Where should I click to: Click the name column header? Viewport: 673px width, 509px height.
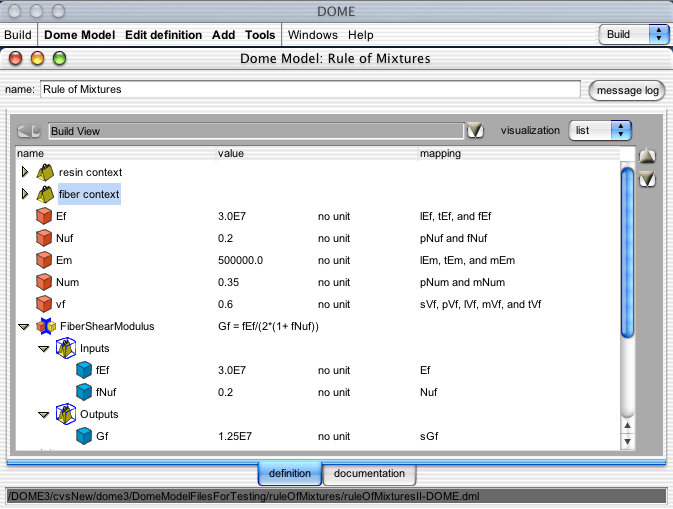(x=116, y=153)
